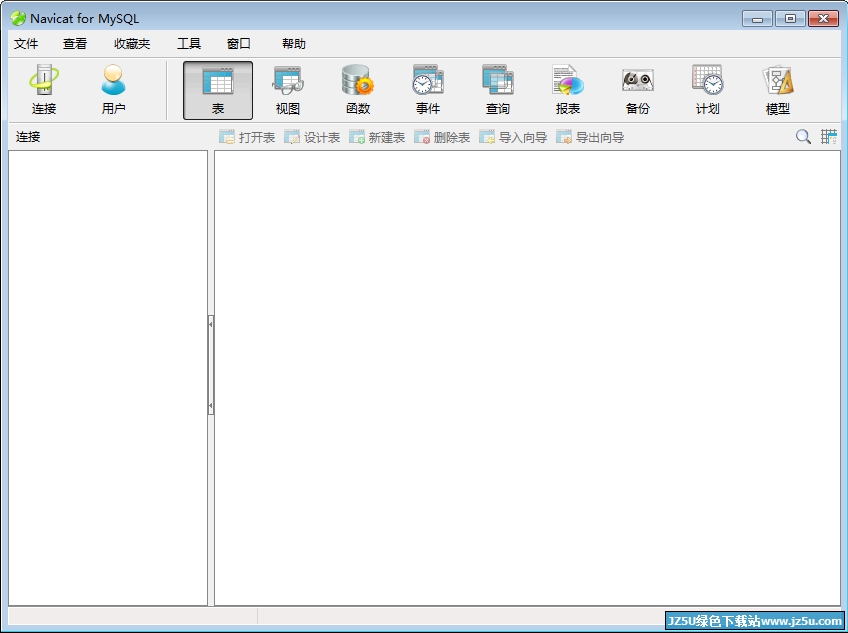The height and width of the screenshot is (633, 848).
Task: Click the Navicat app icon in the title bar
Action: coord(18,18)
